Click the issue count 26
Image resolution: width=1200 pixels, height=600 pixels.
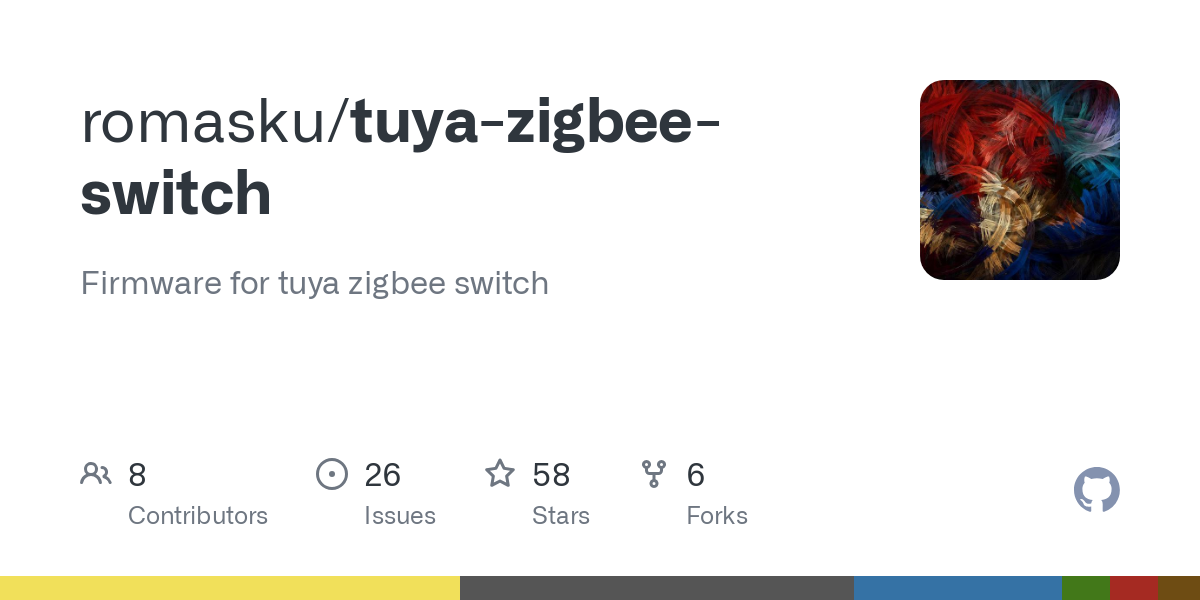(x=383, y=475)
